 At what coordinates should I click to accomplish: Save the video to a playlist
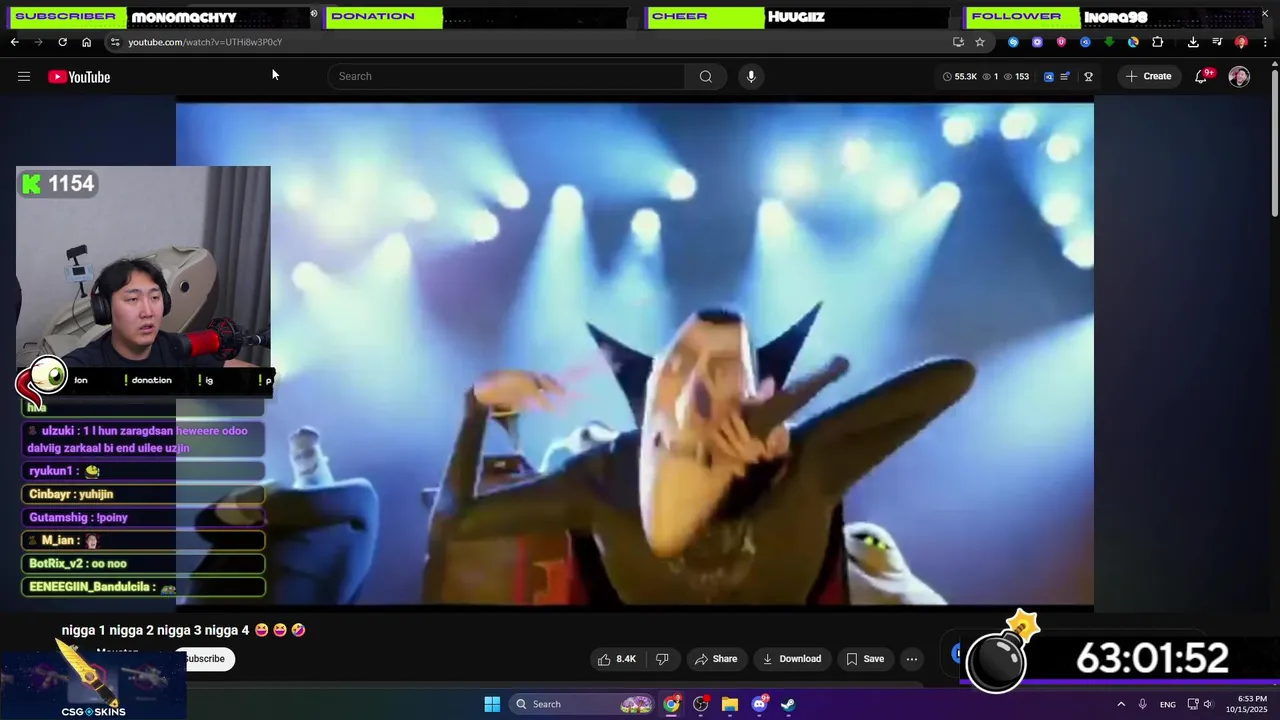tap(865, 659)
